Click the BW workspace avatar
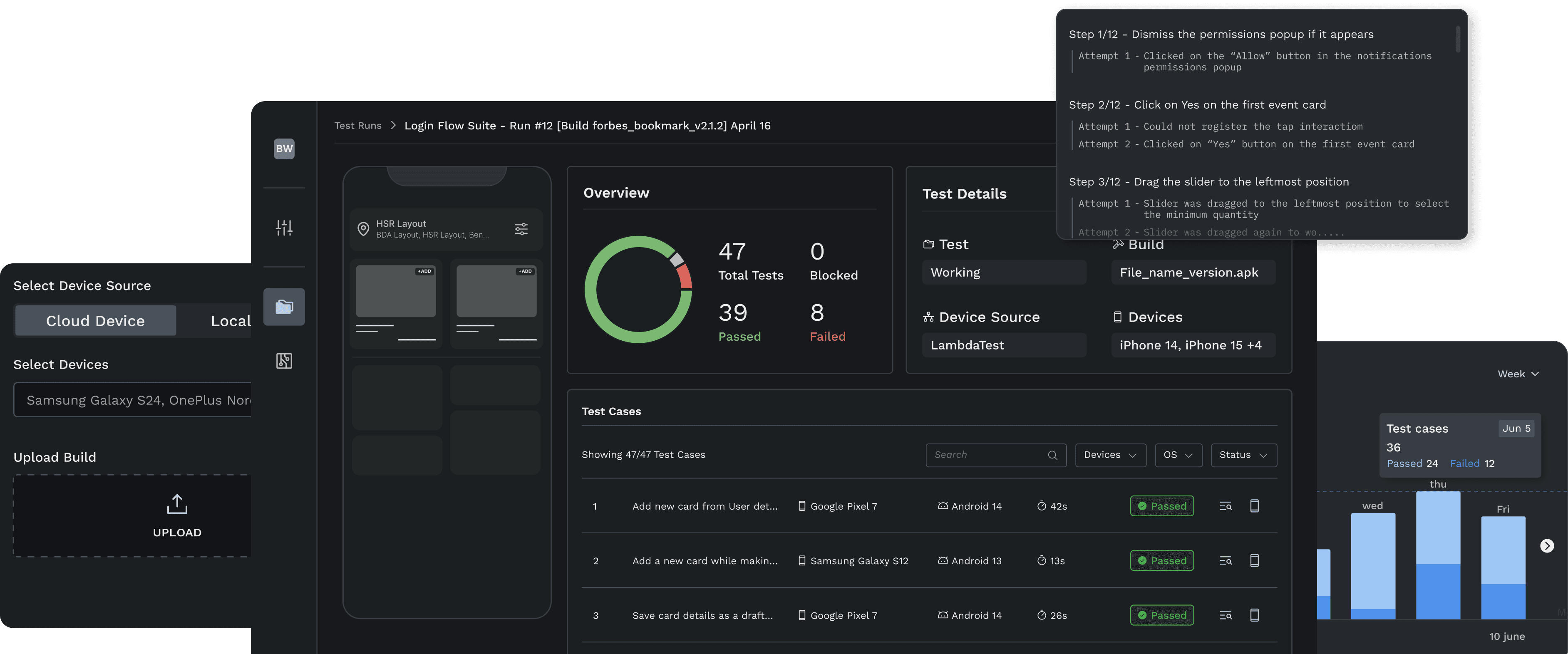 tap(284, 149)
